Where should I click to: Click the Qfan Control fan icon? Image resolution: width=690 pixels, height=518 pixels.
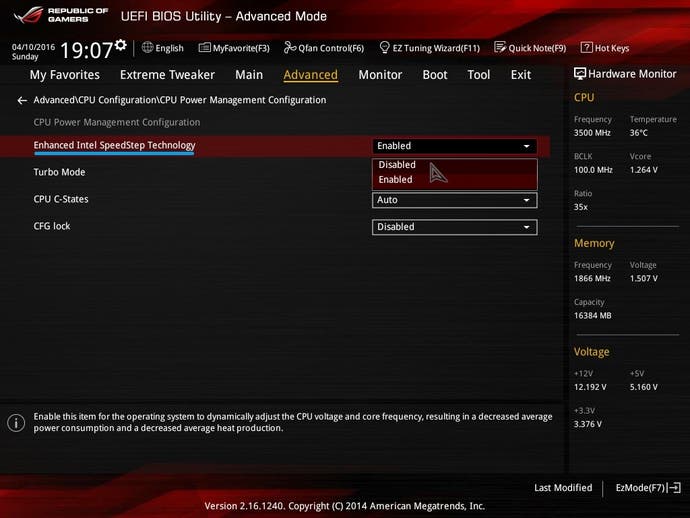click(x=290, y=48)
